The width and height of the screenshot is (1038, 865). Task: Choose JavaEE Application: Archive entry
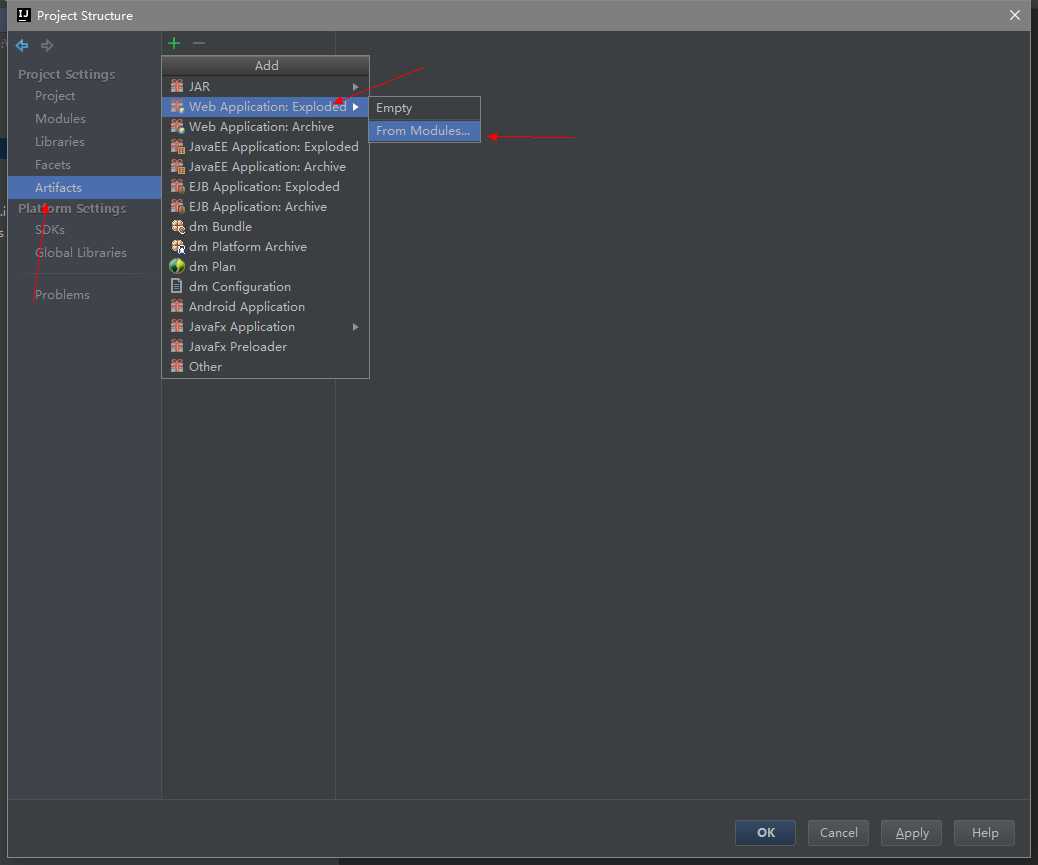(265, 167)
